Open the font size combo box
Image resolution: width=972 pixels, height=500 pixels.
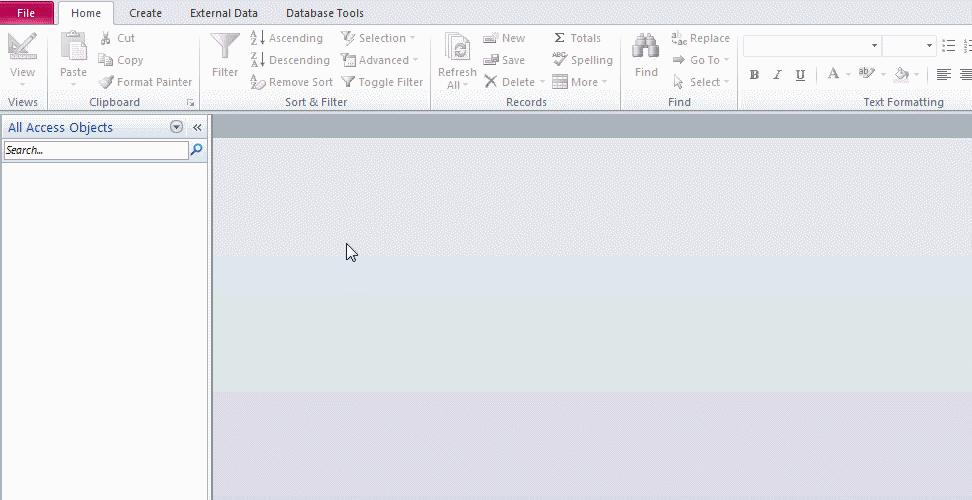(909, 46)
